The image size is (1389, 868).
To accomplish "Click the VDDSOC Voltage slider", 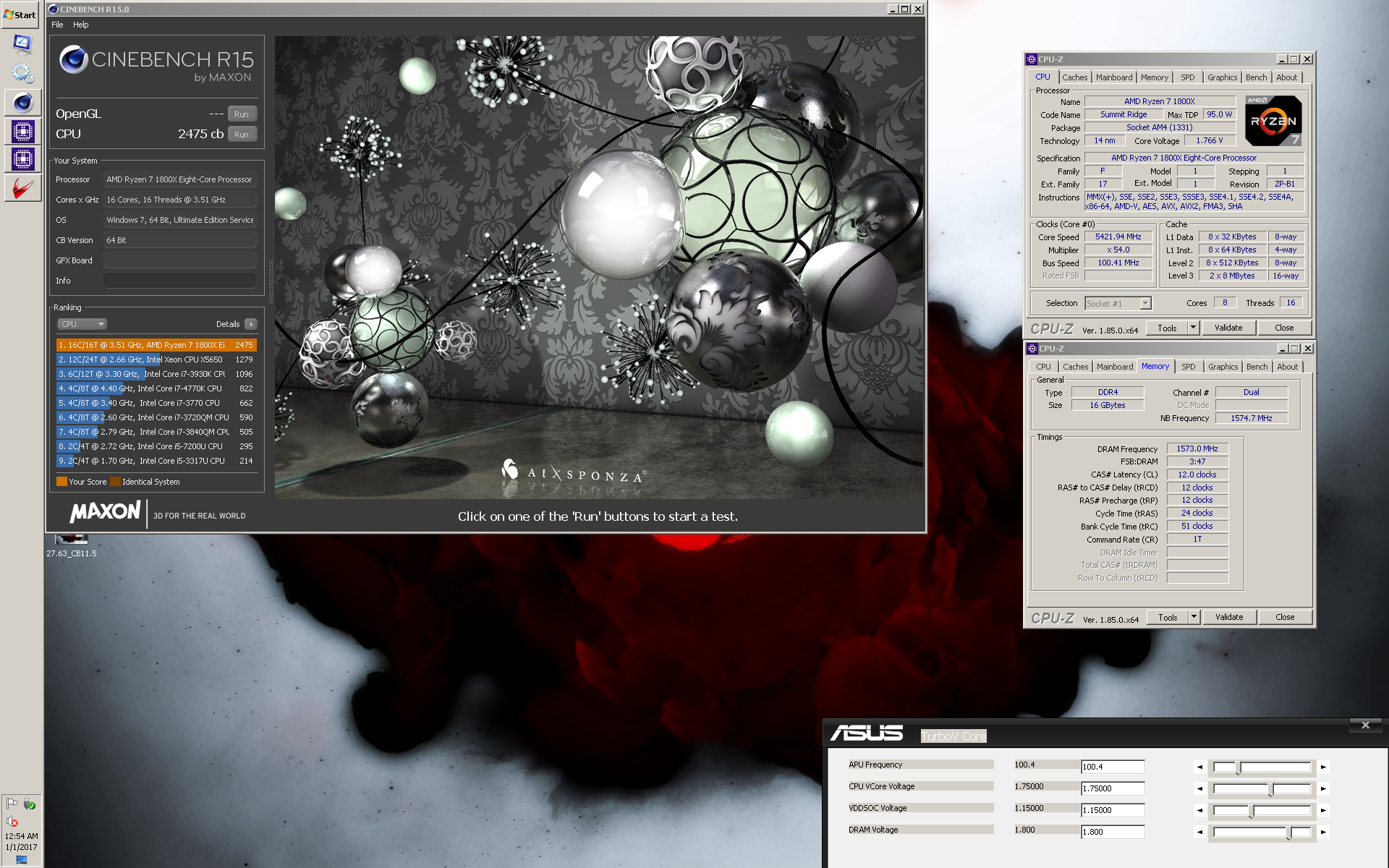I will [1262, 810].
